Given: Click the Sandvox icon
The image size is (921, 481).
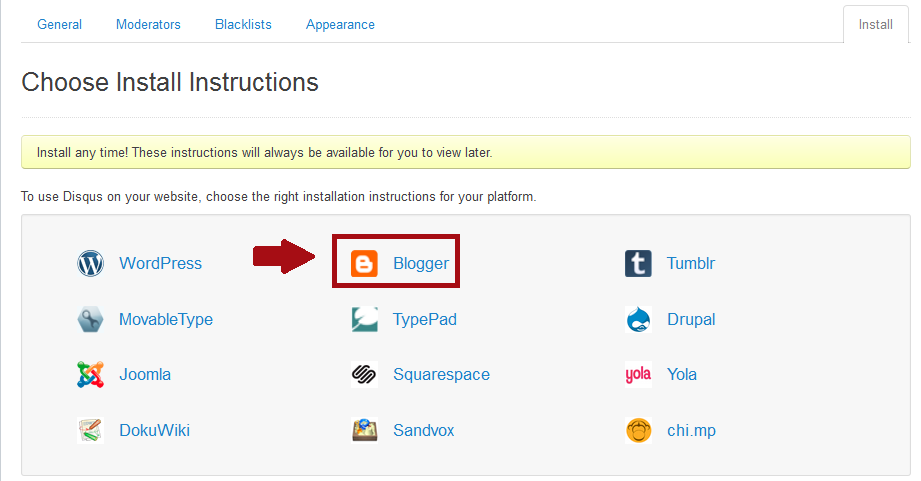Looking at the screenshot, I should pos(364,430).
